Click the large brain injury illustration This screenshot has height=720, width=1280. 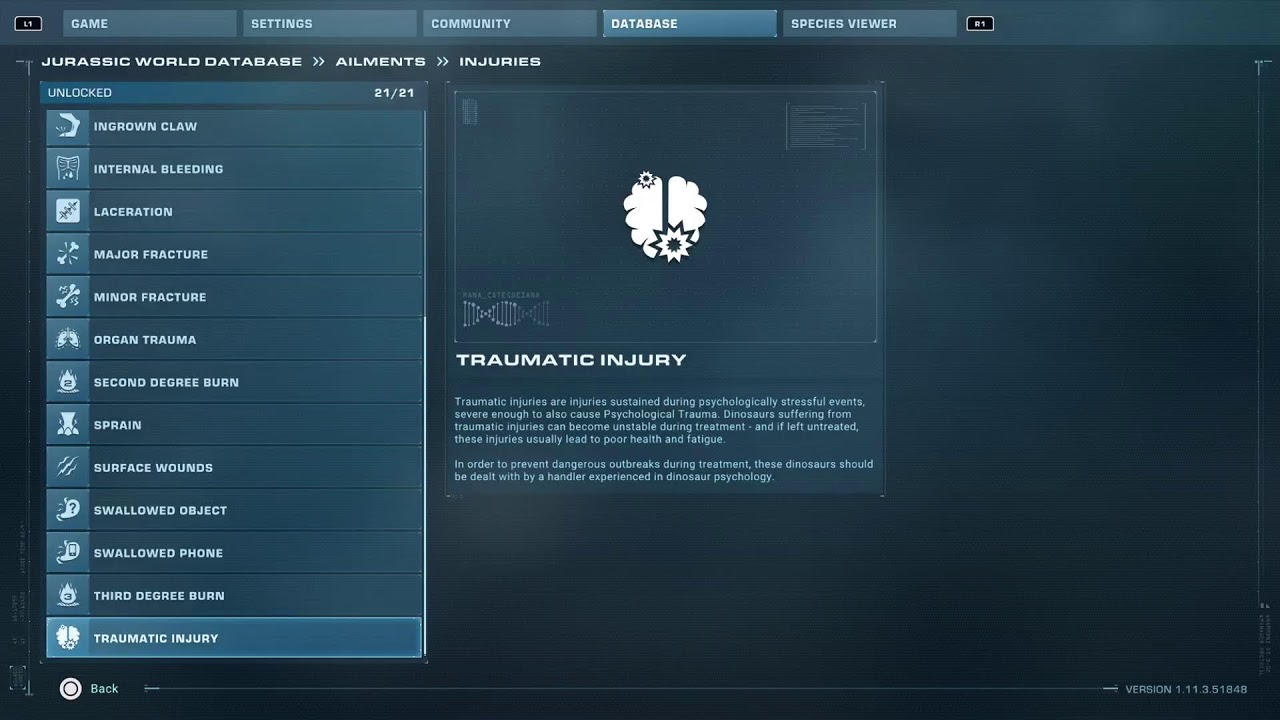tap(665, 216)
